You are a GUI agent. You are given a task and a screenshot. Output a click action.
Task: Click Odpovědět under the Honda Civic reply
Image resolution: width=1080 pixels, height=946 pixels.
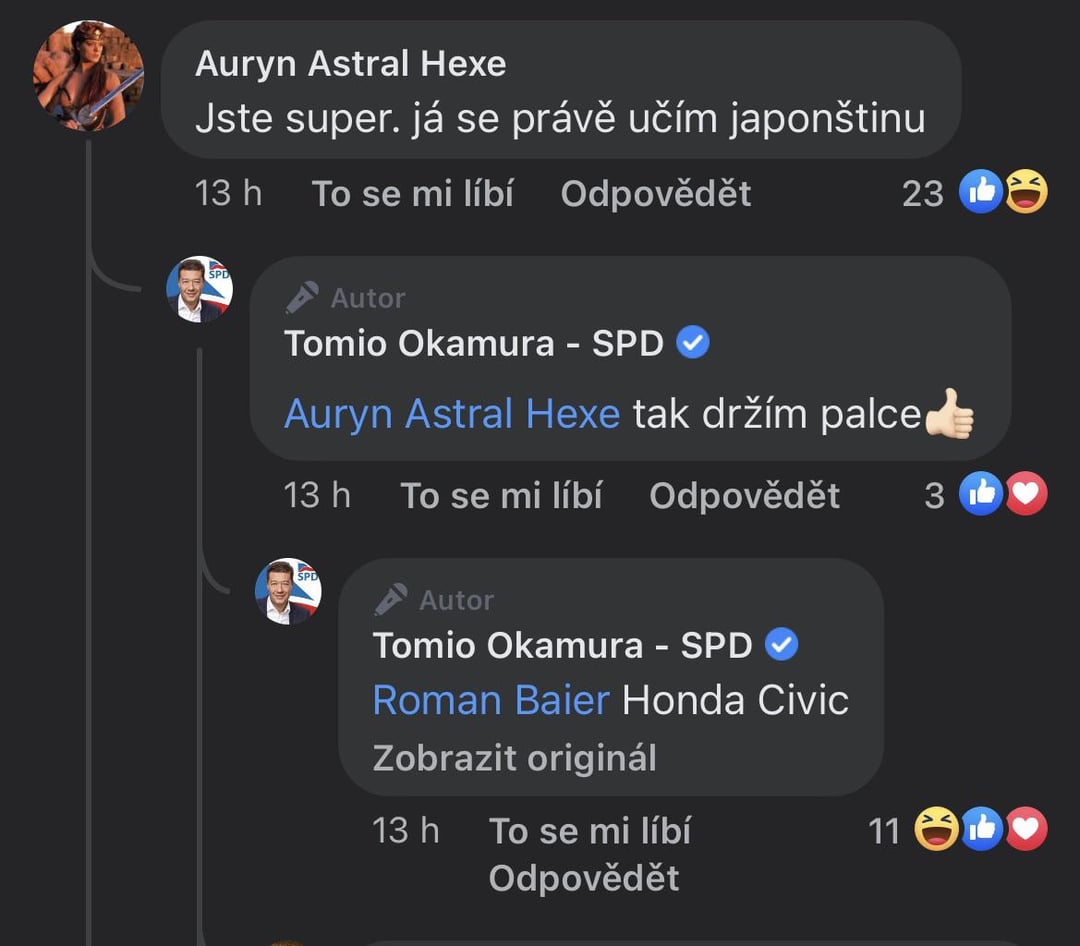pos(584,878)
